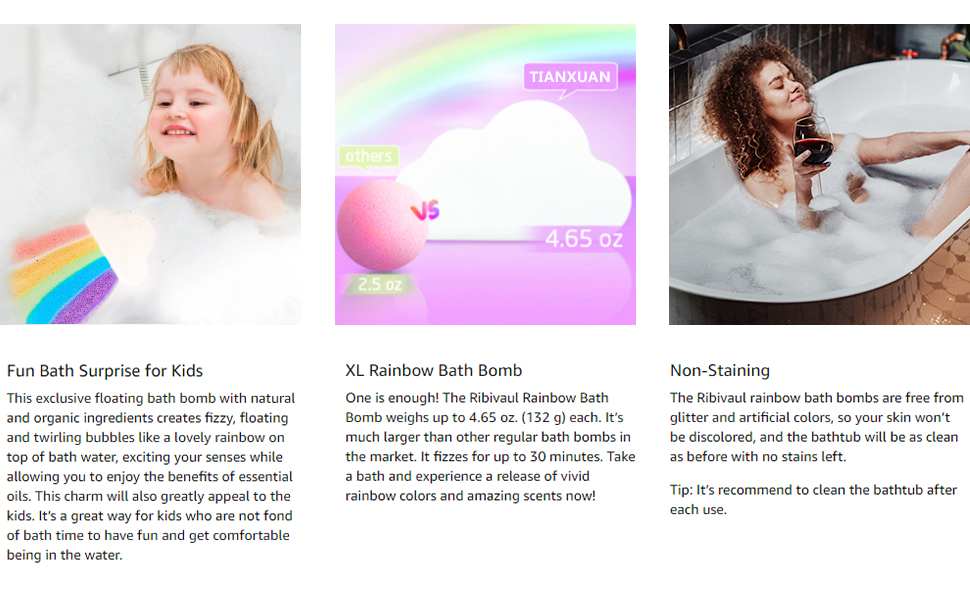Click 'Fun Bath Surprise for Kids' heading
Screen dimensions: 970x600
pyautogui.click(x=105, y=371)
